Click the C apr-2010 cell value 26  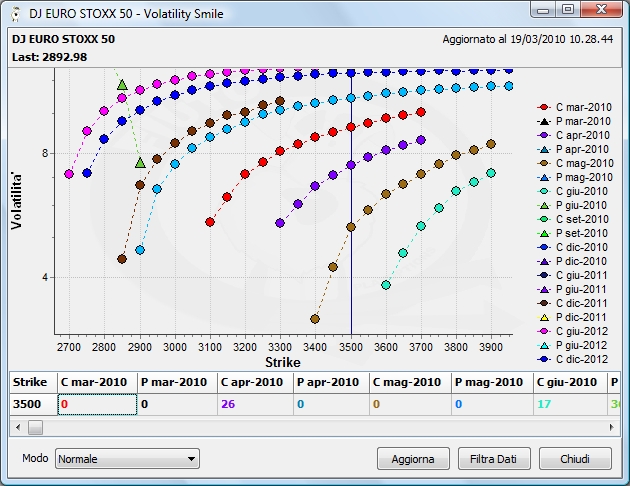(255, 404)
